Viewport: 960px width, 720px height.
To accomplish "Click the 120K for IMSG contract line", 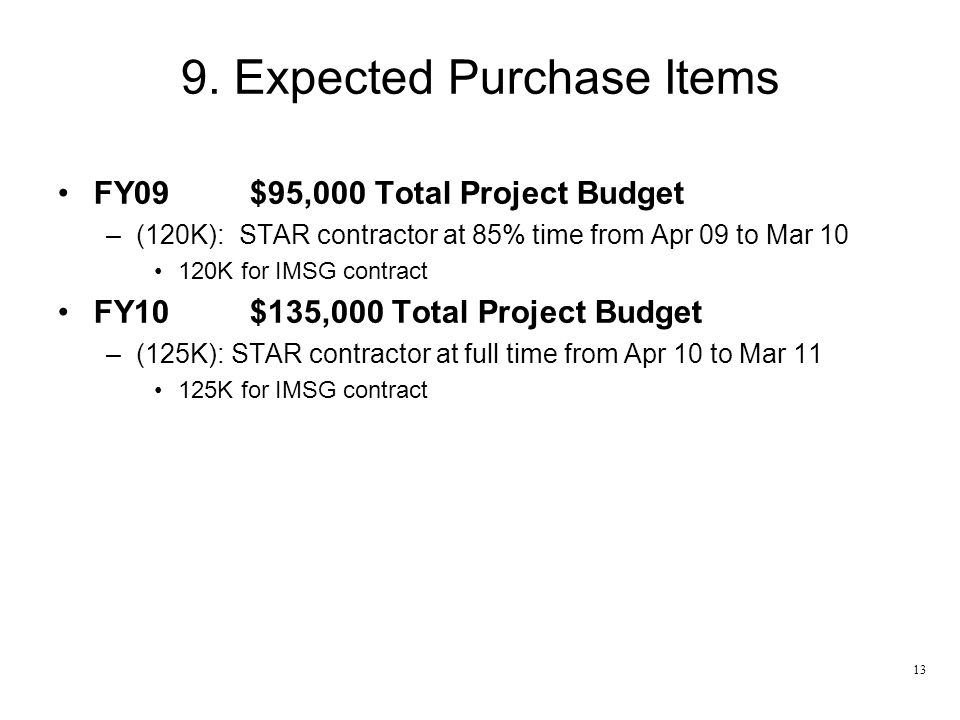I will [302, 271].
